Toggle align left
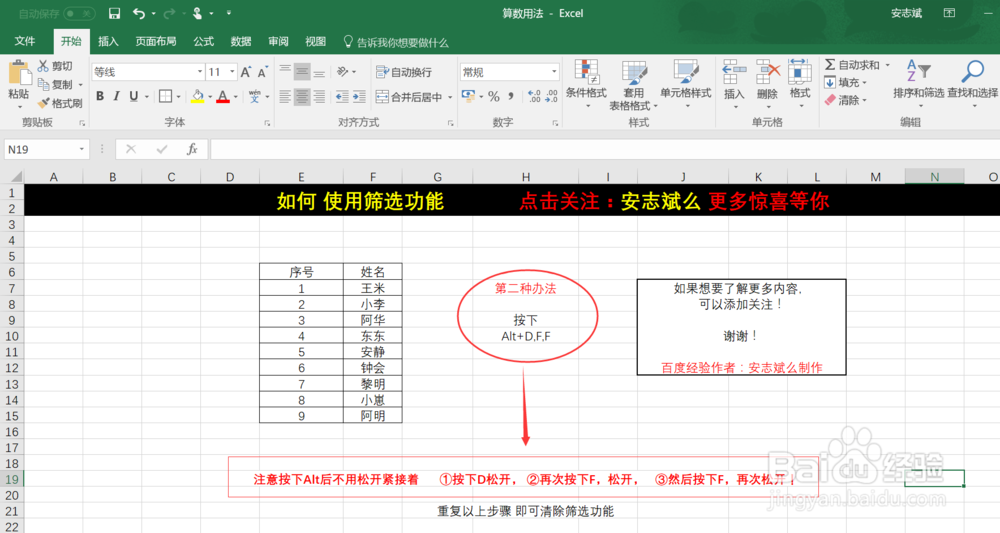Screen dimensions: 1000x533 (285, 97)
